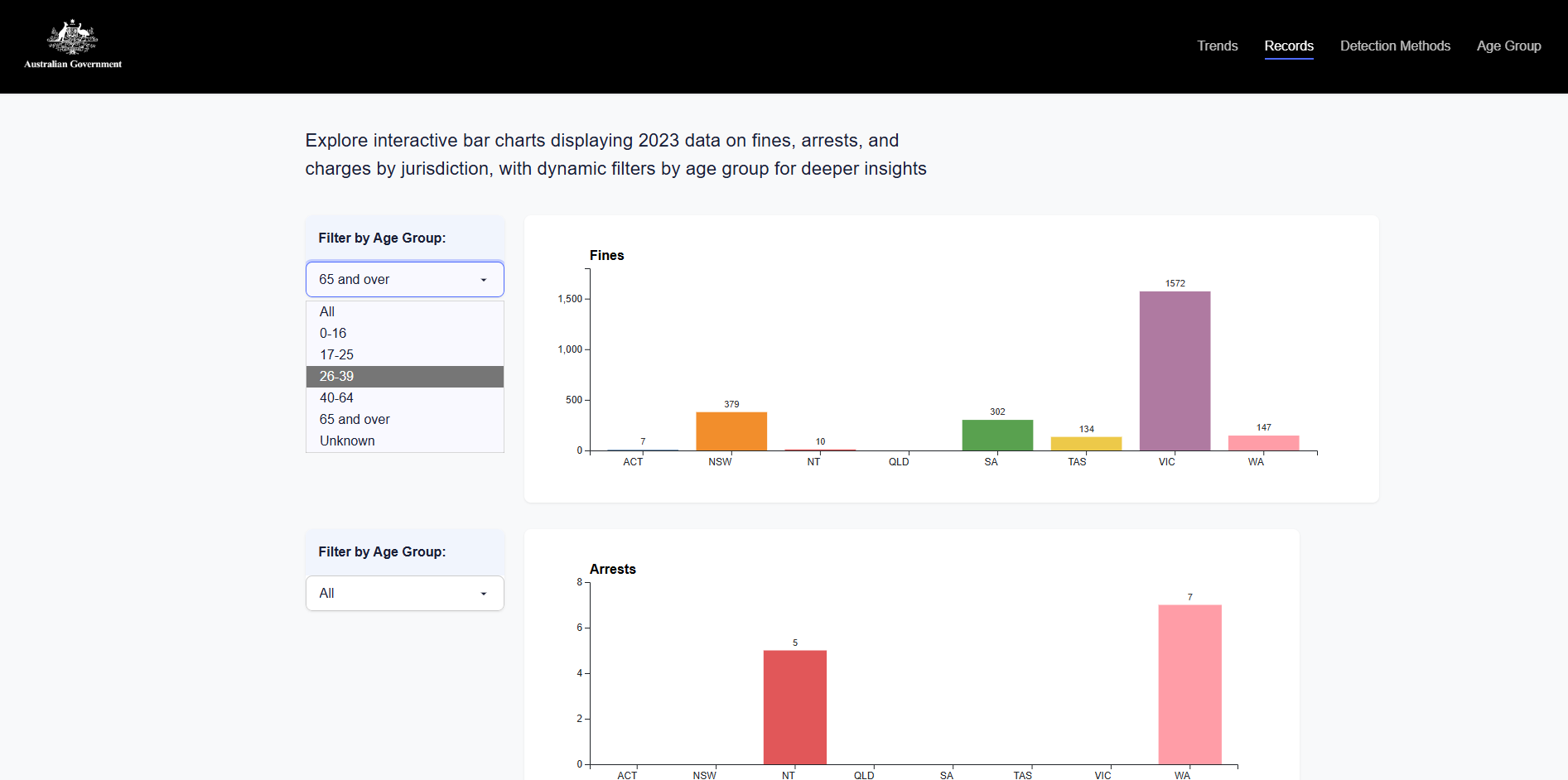Image resolution: width=1568 pixels, height=780 pixels.
Task: Pick '65 and over' from the list
Action: pos(355,420)
